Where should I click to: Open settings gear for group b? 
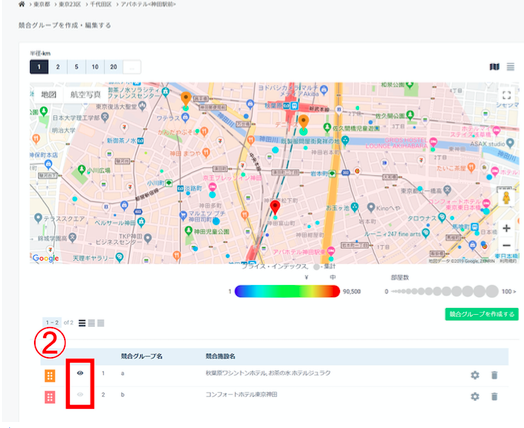pos(475,397)
